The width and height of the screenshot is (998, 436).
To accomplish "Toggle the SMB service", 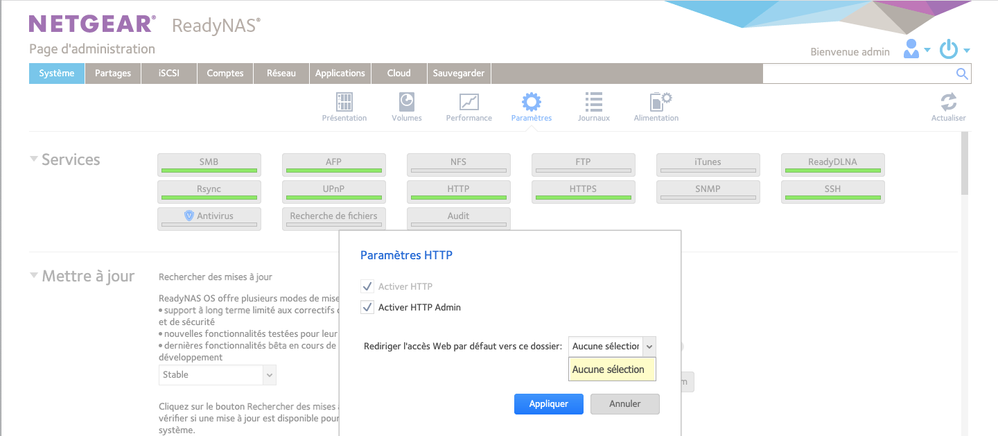I will [209, 165].
